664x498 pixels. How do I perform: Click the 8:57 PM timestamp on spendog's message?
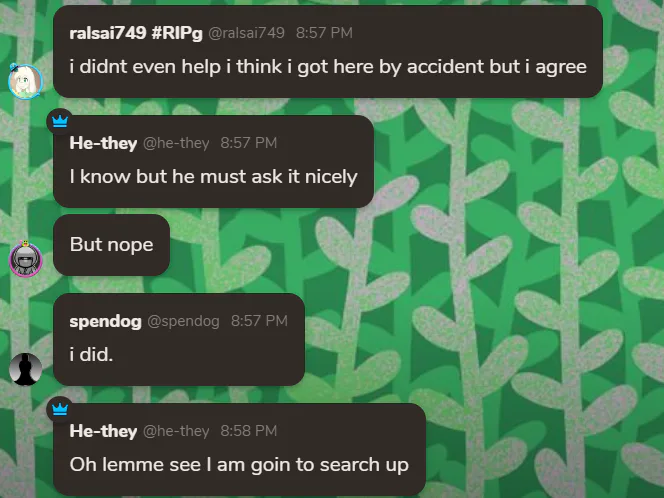tap(259, 321)
